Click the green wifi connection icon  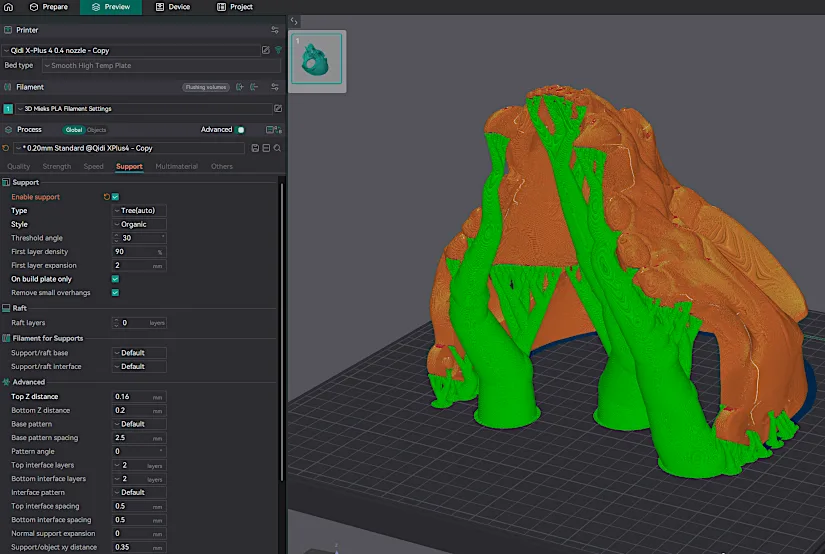(278, 50)
